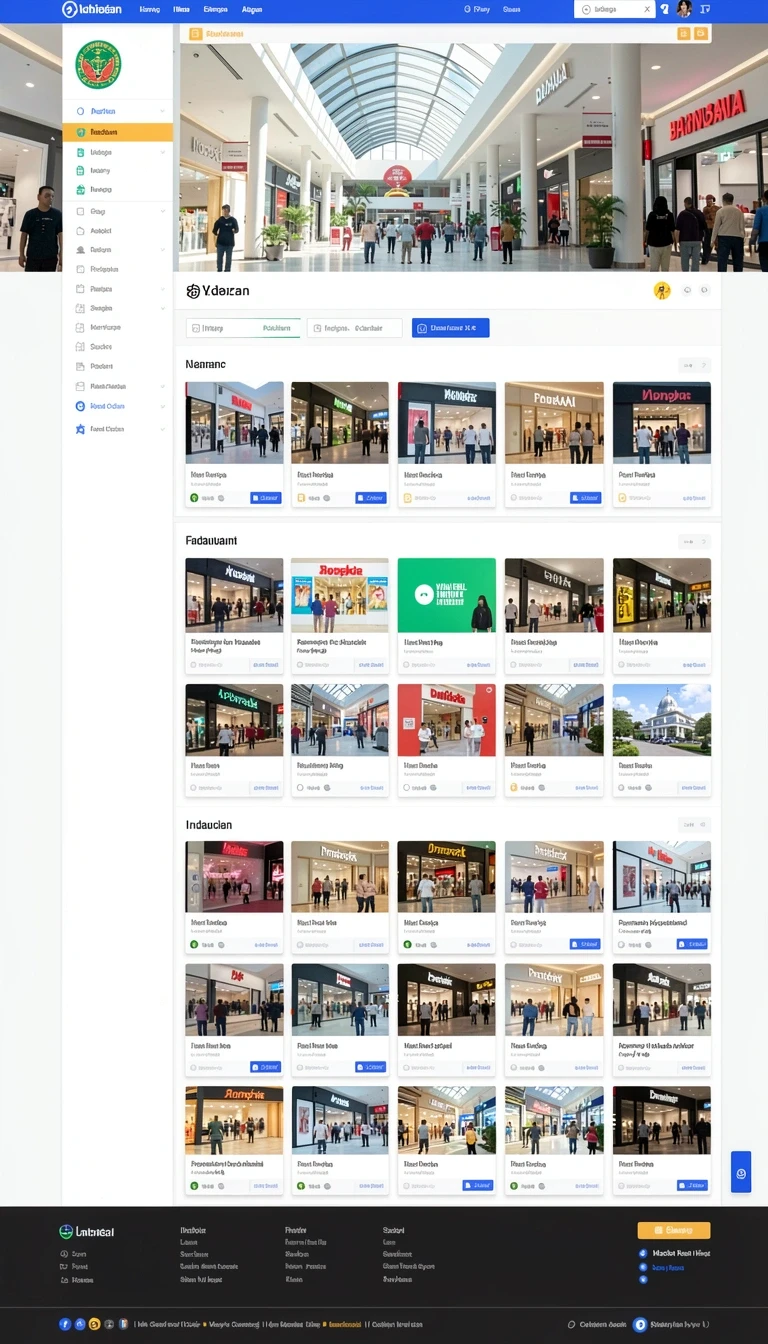The image size is (768, 1344).
Task: Click the last orange icon on the banner bar
Action: click(700, 33)
